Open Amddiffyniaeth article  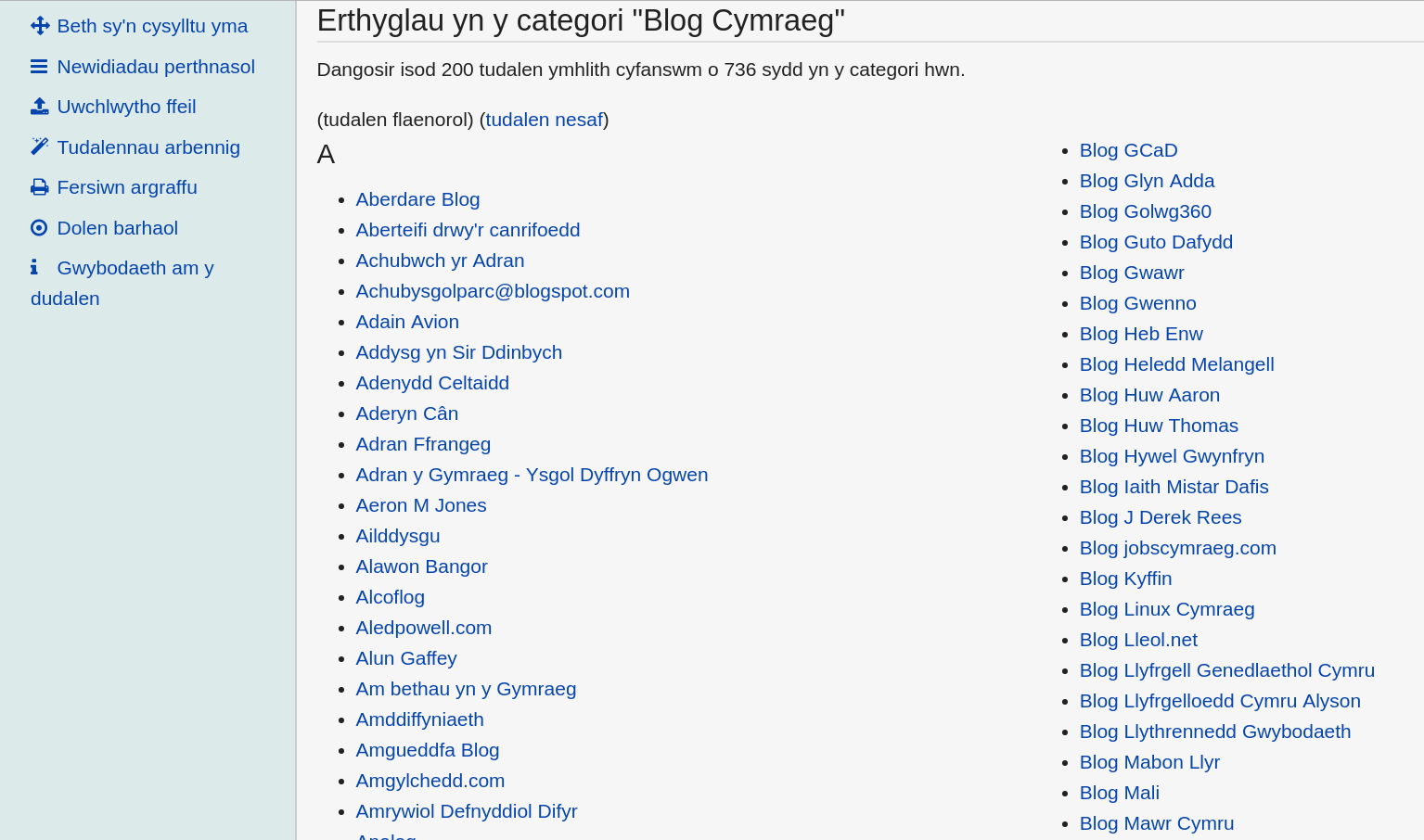pos(419,719)
